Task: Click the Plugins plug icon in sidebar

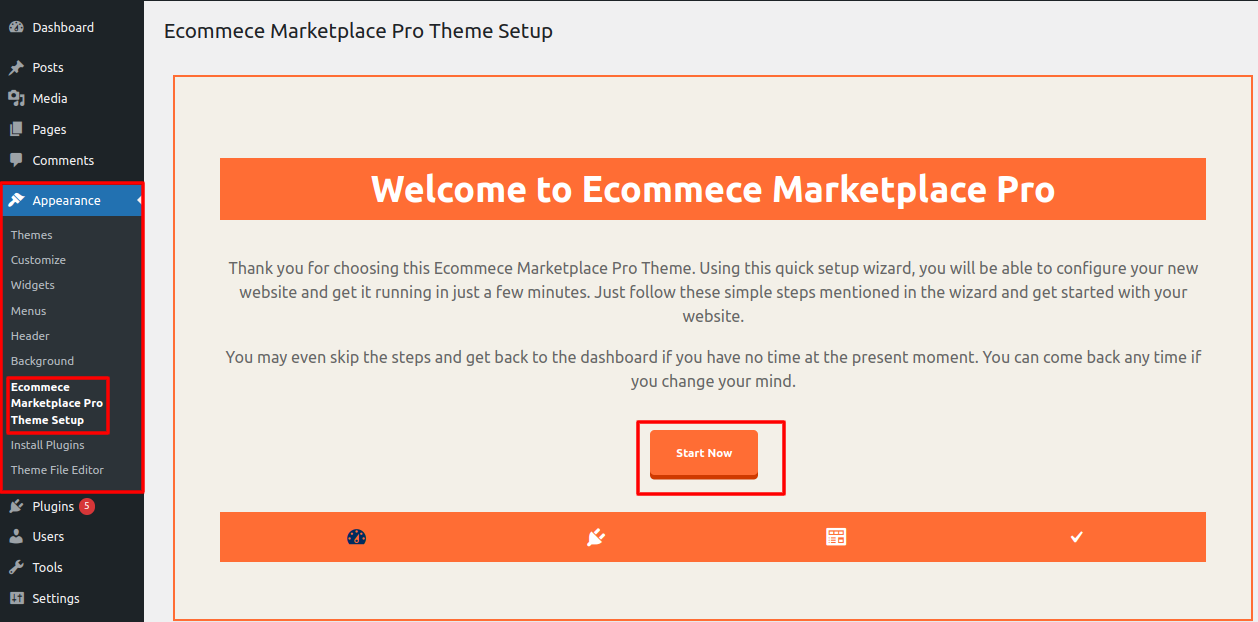Action: [x=16, y=507]
